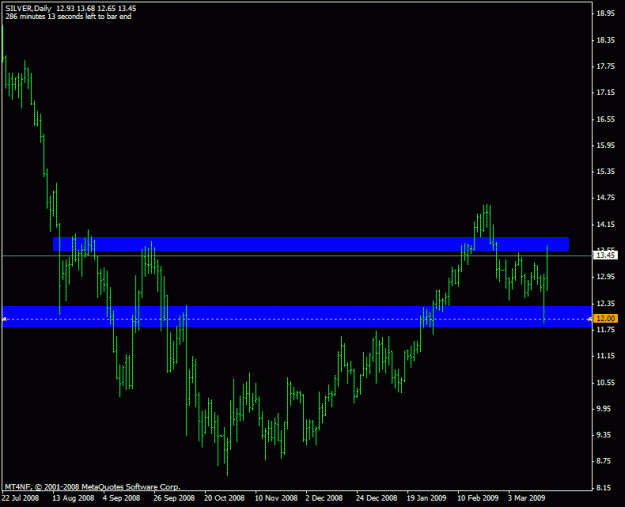625x507 pixels.
Task: Click the left yellow arrow on the 12.00 line
Action: 4,319
